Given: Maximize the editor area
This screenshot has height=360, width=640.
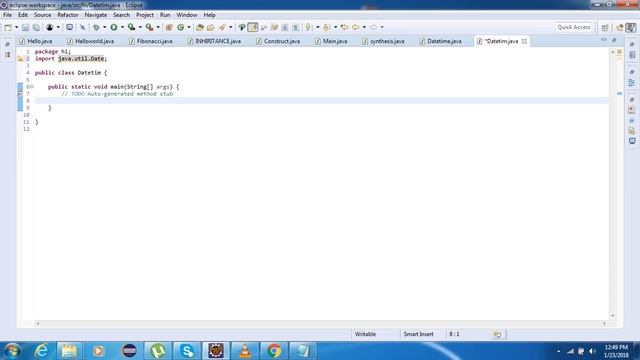Looking at the screenshot, I should pos(614,40).
